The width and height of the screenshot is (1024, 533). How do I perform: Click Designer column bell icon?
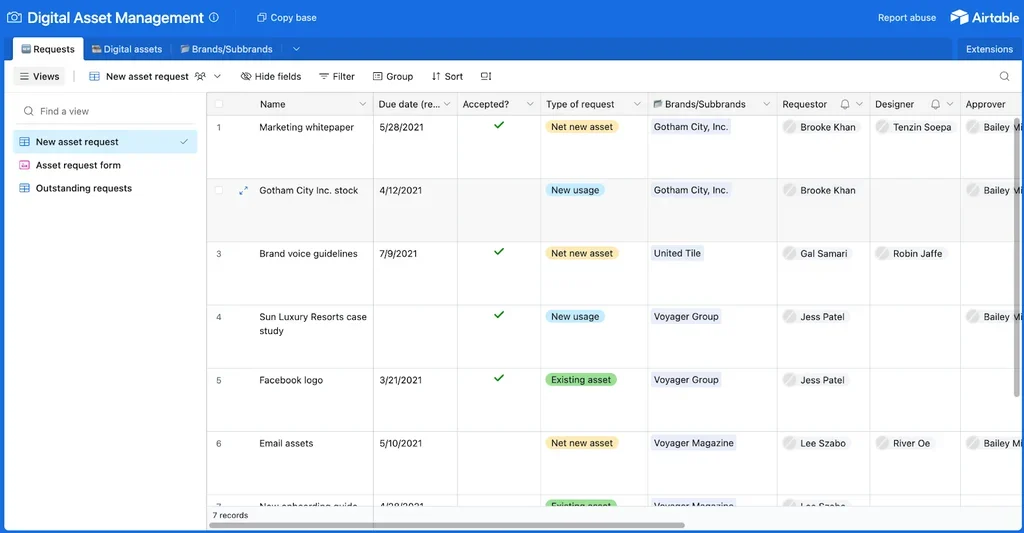935,105
